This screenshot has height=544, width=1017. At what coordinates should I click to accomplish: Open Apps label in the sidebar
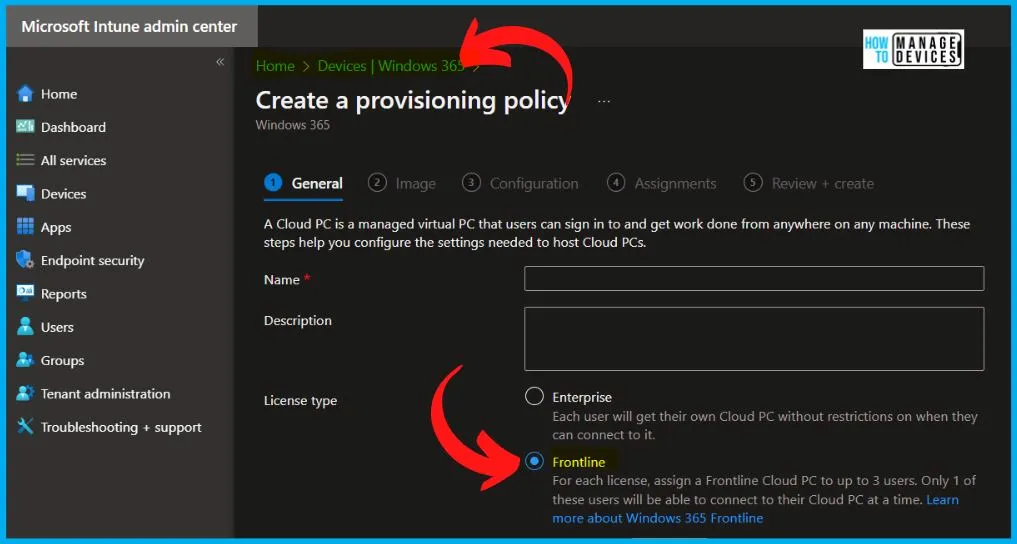pos(56,228)
